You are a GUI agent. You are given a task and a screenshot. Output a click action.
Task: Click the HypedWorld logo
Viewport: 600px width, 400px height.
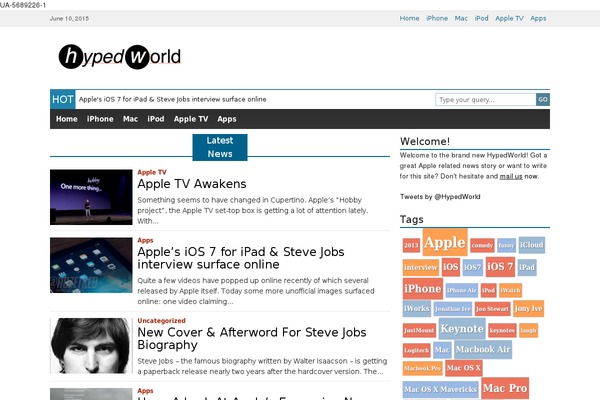click(x=119, y=57)
